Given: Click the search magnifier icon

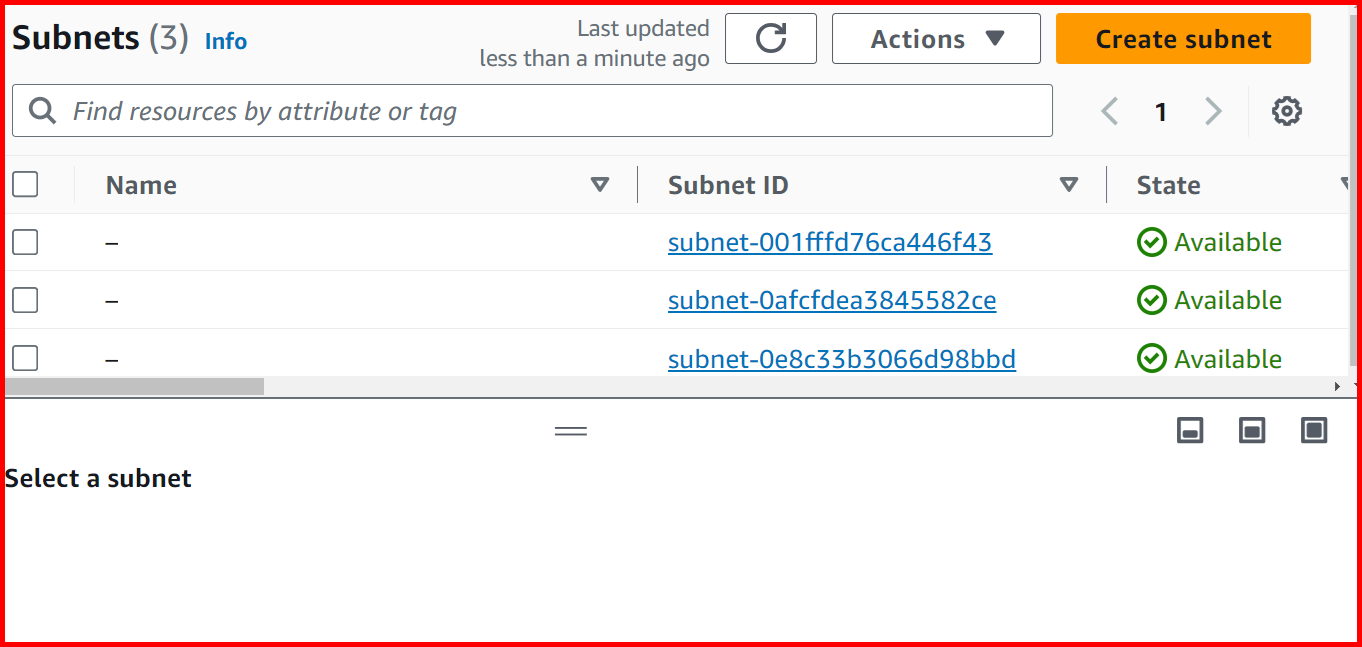Looking at the screenshot, I should [x=41, y=110].
